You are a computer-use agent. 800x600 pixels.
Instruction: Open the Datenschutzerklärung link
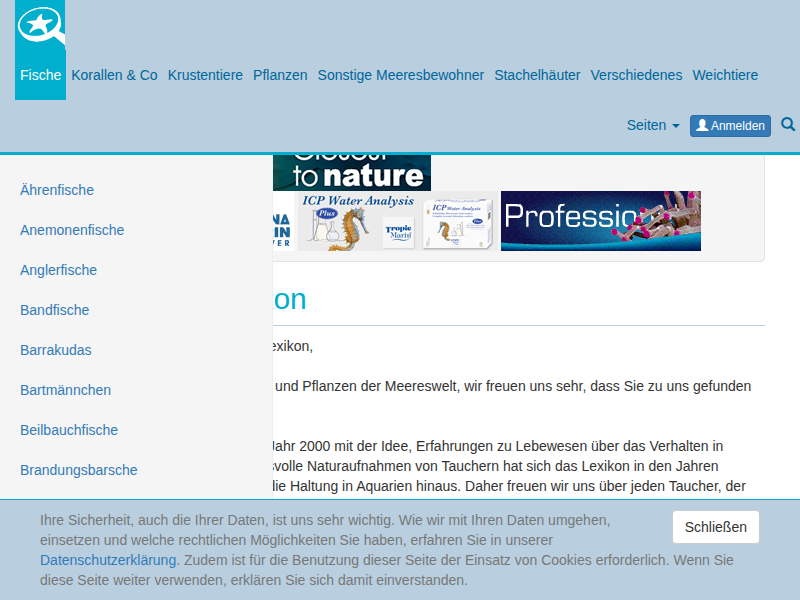(x=109, y=560)
